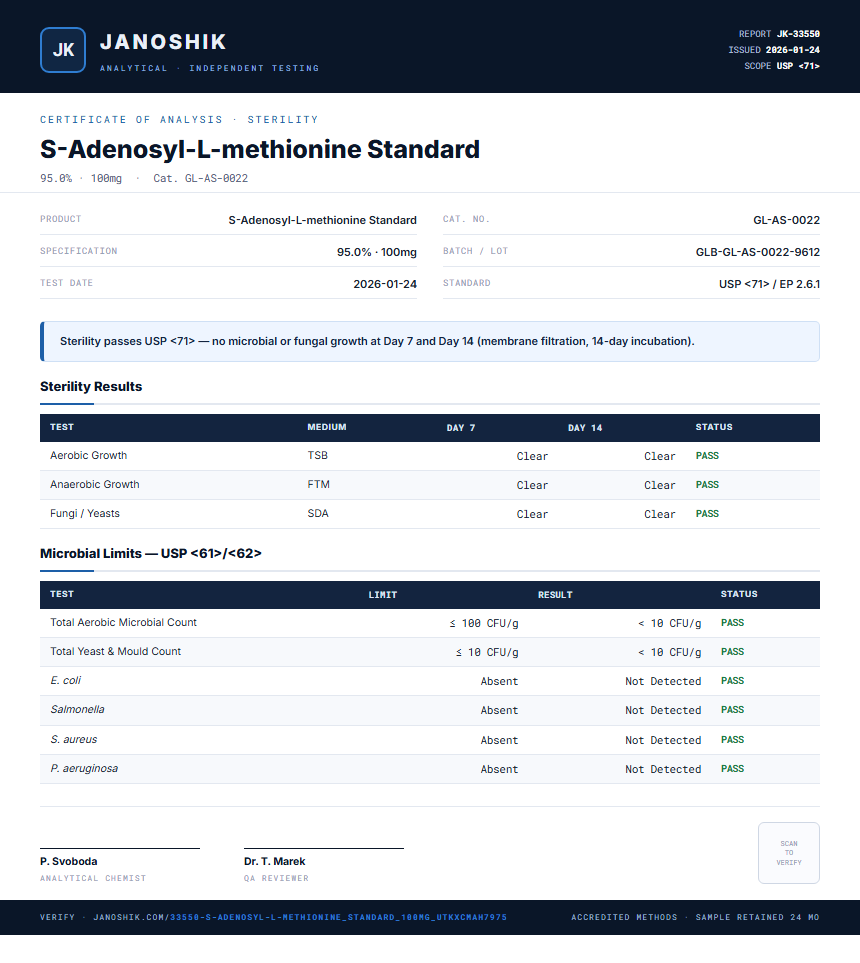The width and height of the screenshot is (860, 963).
Task: Click Total Aerobic Microbial Count row label
Action: (123, 622)
